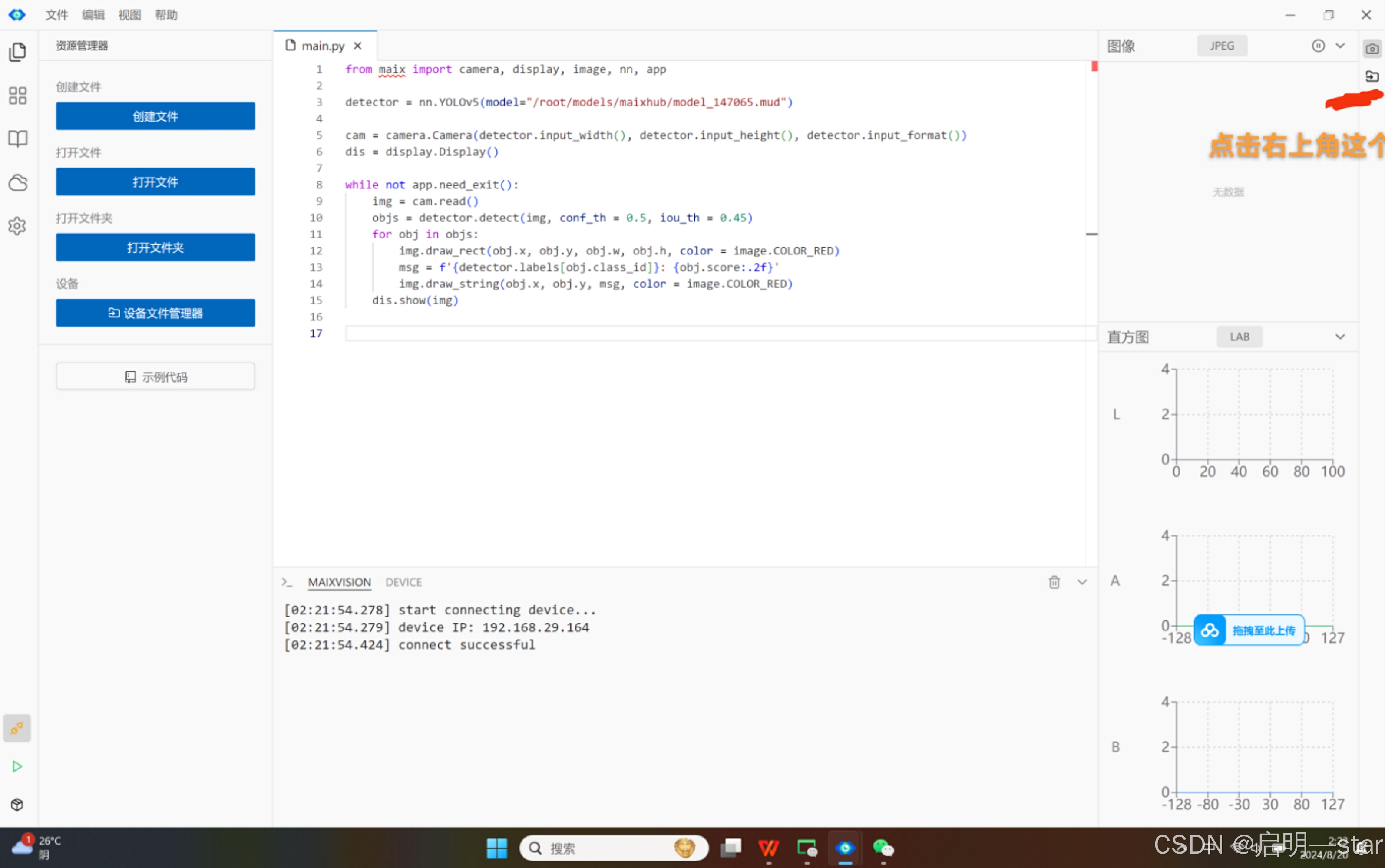Screen dimensions: 1385x868
Task: Toggle the LAB histogram mode selector
Action: point(1239,337)
